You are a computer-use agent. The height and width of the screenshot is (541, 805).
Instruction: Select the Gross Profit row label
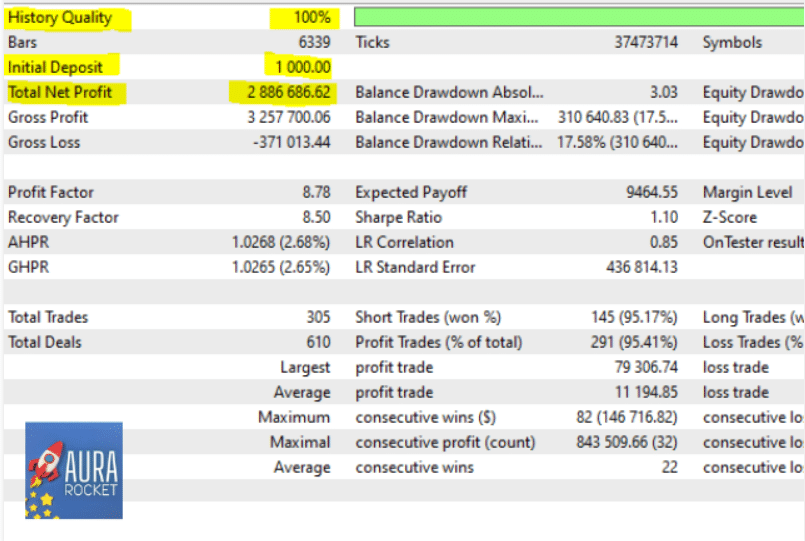(x=48, y=117)
